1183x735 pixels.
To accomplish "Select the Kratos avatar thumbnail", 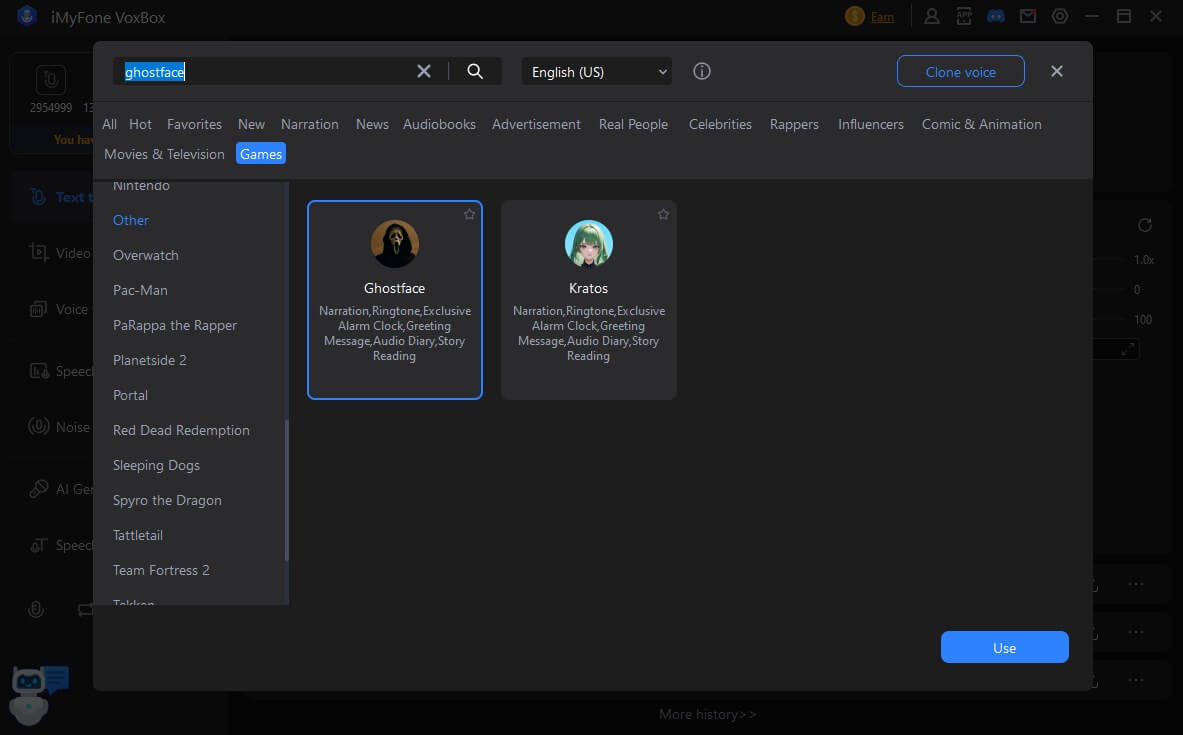I will [x=588, y=244].
